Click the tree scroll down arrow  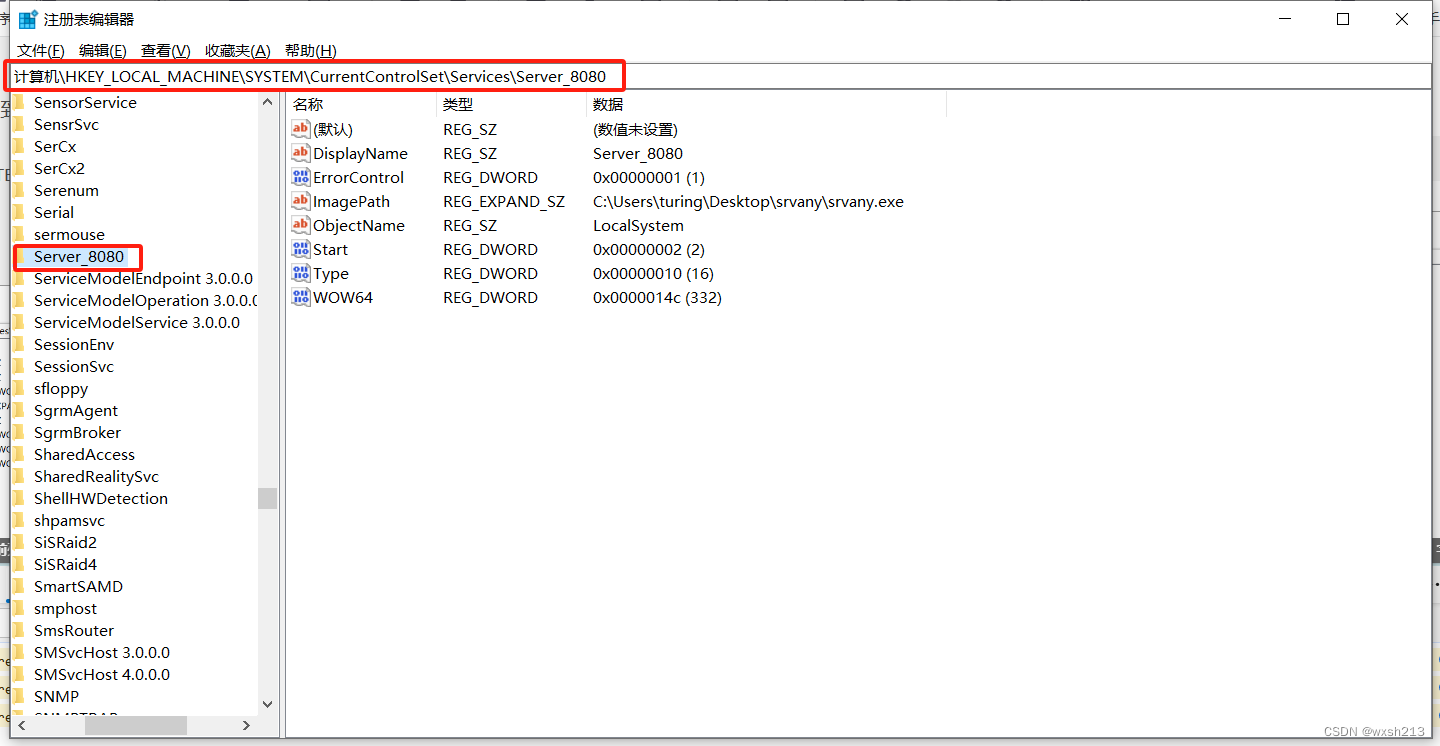267,705
